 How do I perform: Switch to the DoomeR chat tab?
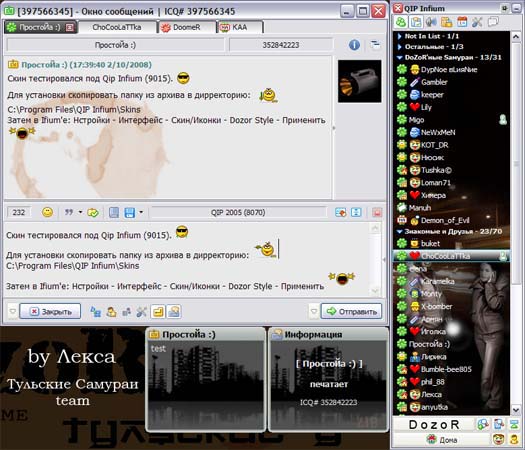coord(186,27)
